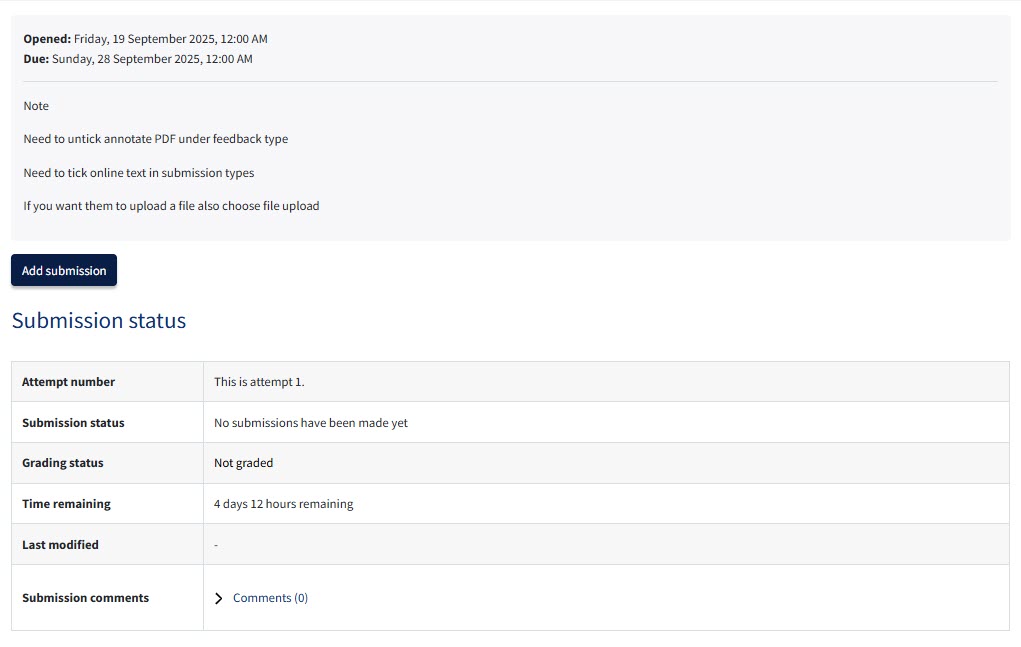Viewport: 1021px width, 647px height.
Task: Click the 'This is attempt 1.' cell
Action: pos(259,382)
